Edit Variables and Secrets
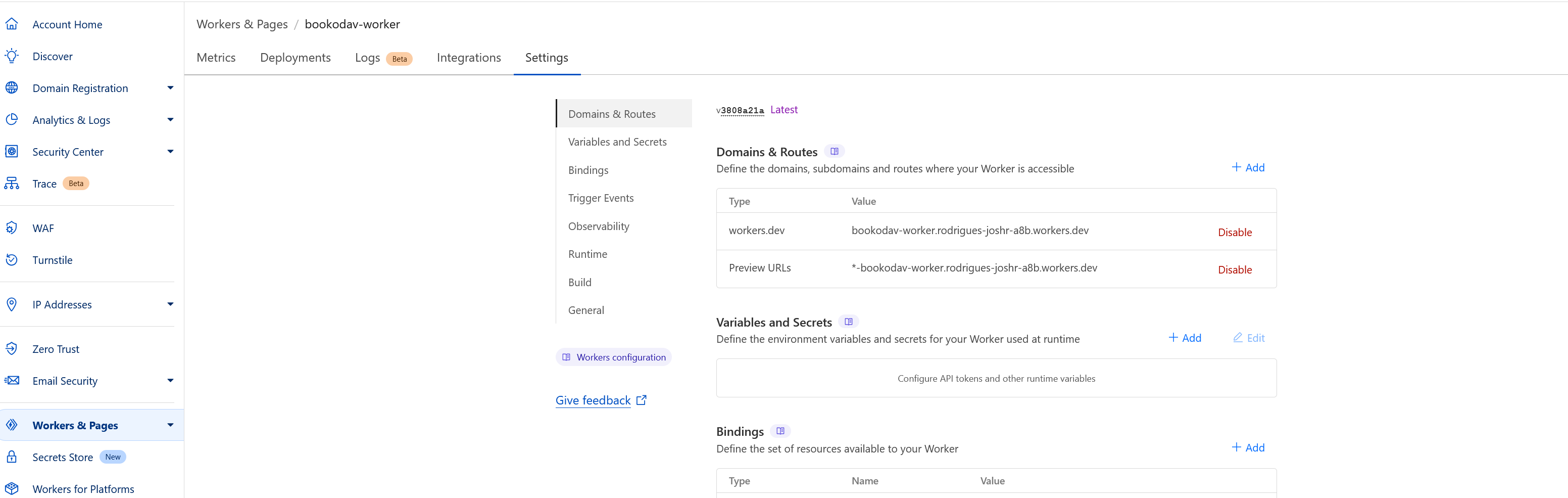The height and width of the screenshot is (498, 1568). tap(1248, 338)
